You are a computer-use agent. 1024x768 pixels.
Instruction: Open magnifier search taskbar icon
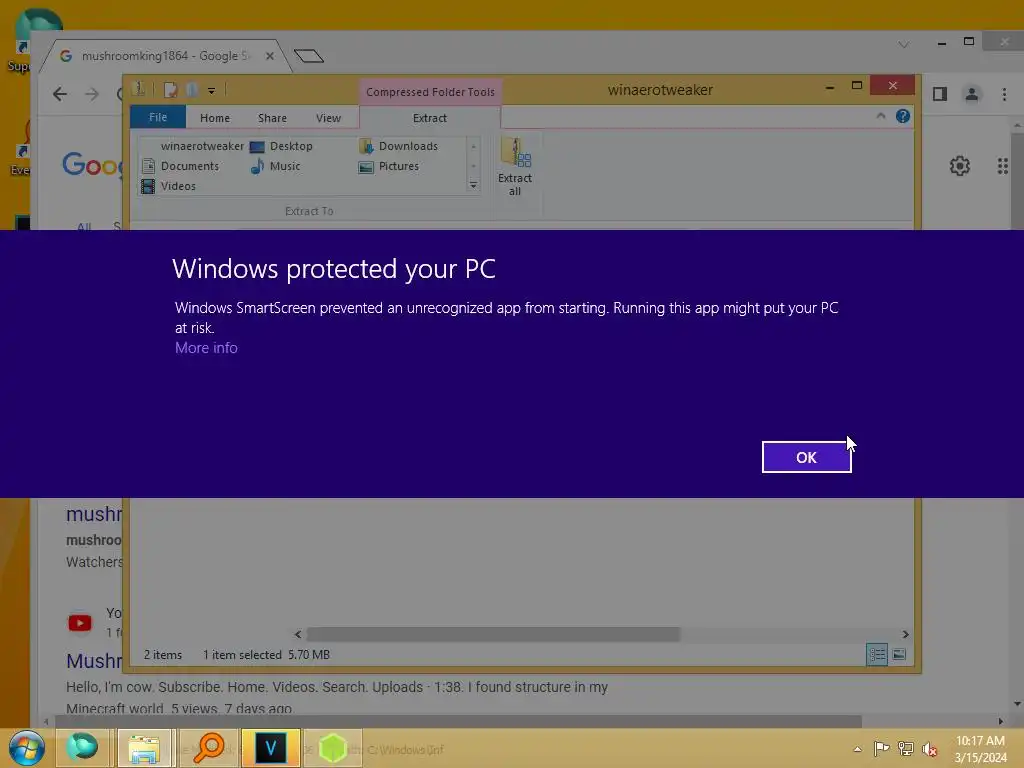pos(208,748)
